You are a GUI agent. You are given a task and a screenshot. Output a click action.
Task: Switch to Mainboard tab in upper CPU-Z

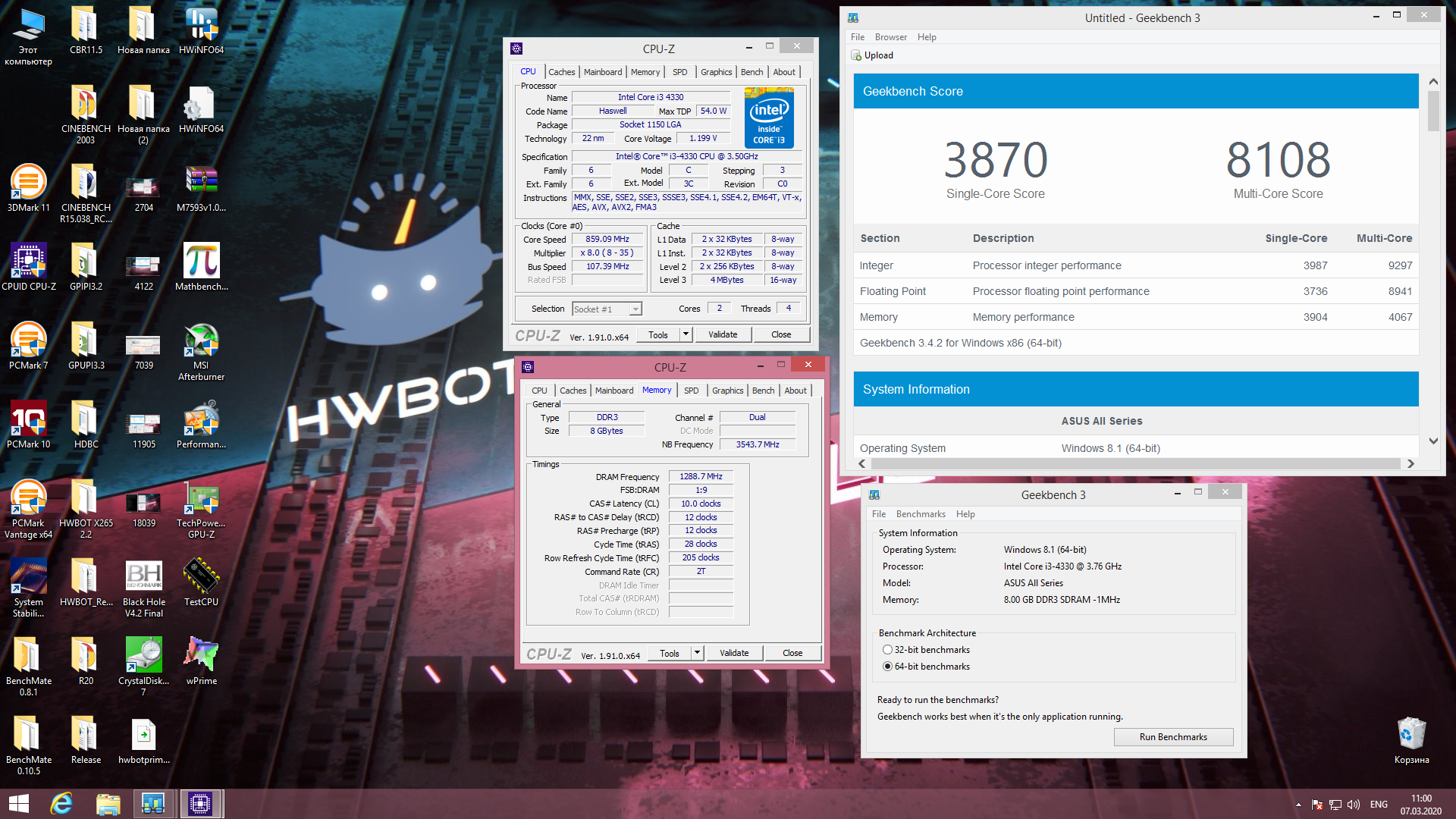pos(603,72)
